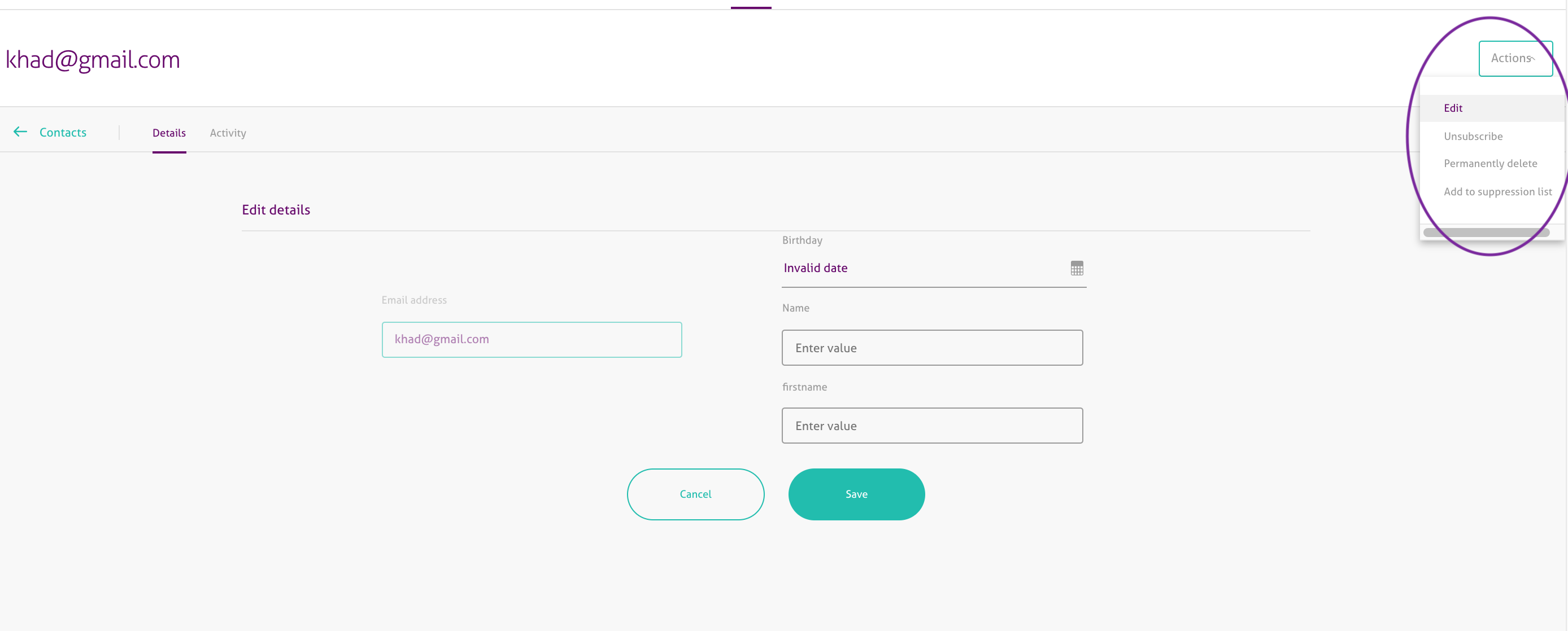Screen dimensions: 1568x631
Task: Go back via the Contacts link
Action: coord(63,133)
